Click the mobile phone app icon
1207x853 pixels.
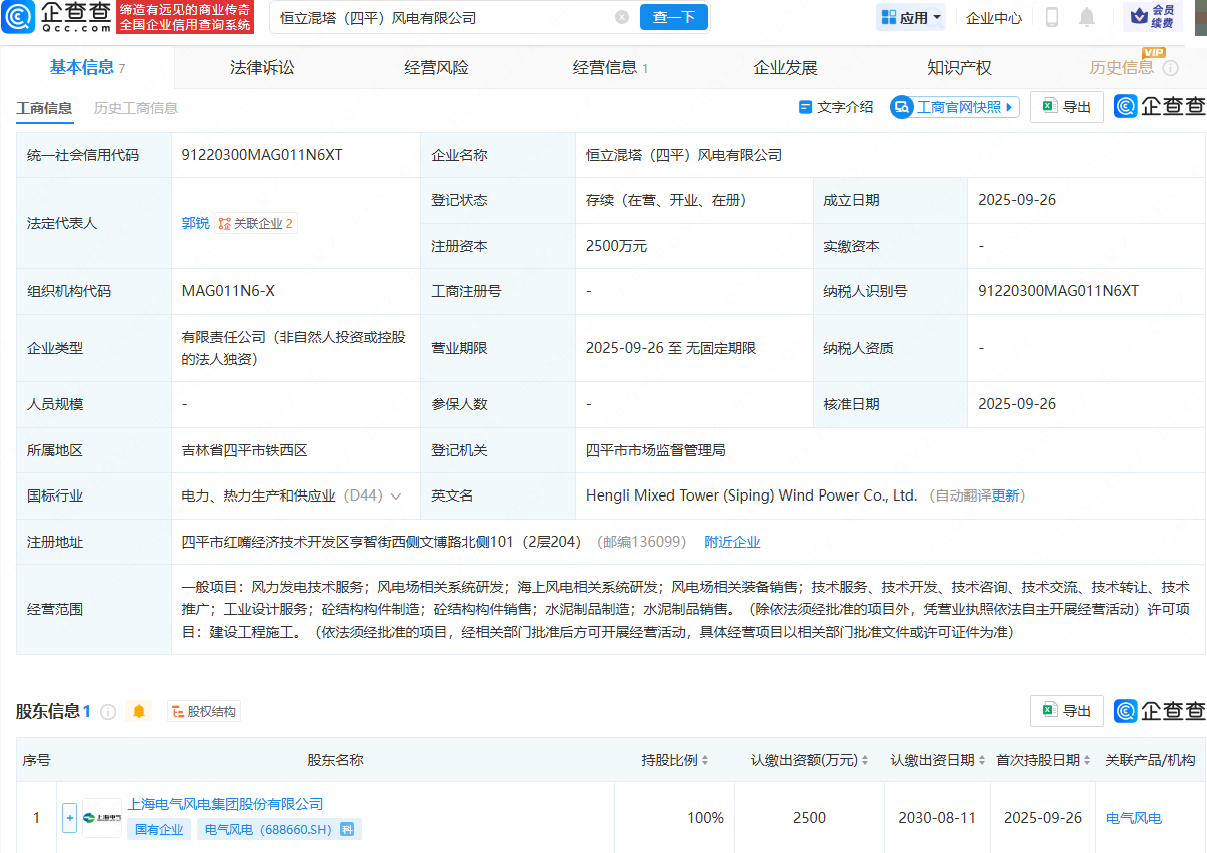coord(1050,17)
